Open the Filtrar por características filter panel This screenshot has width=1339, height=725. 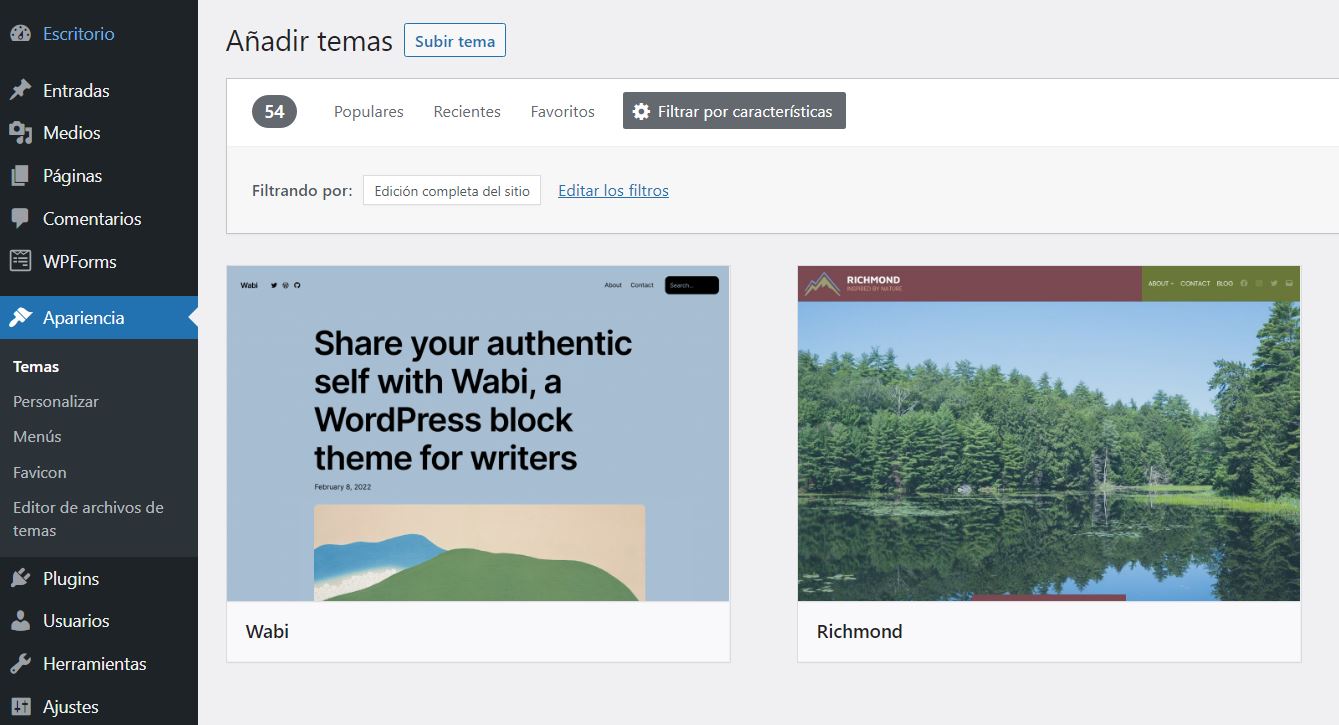(x=734, y=111)
